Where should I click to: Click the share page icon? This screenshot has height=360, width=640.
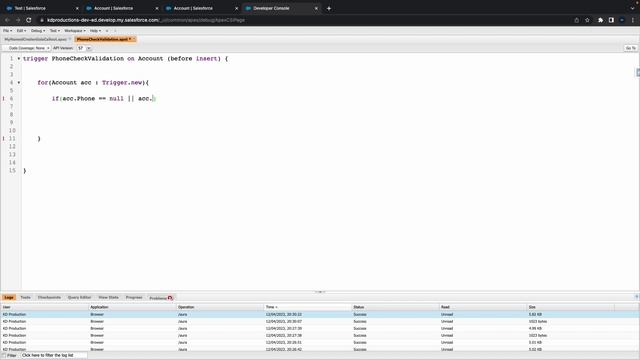point(576,20)
